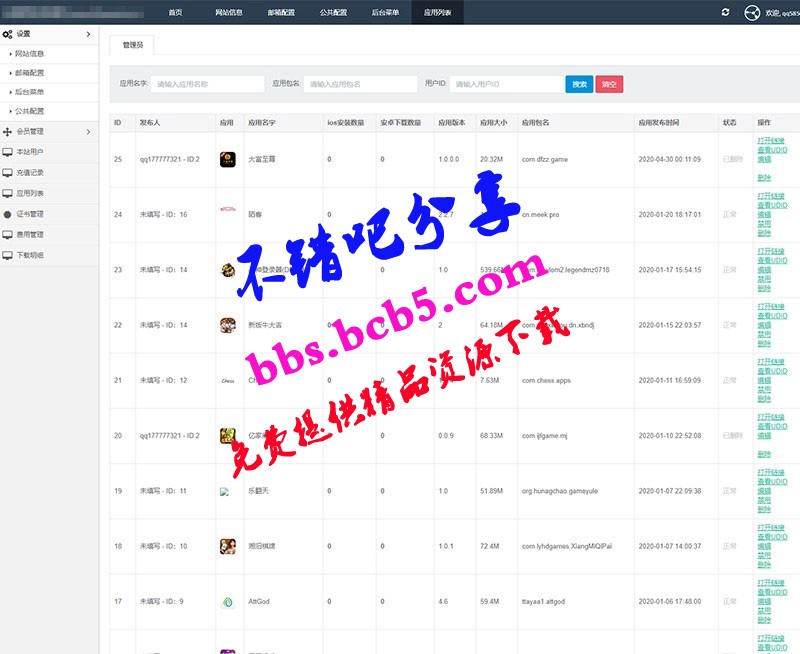This screenshot has height=654, width=800.
Task: Click the gear icon beside 设置
Action: click(x=8, y=34)
